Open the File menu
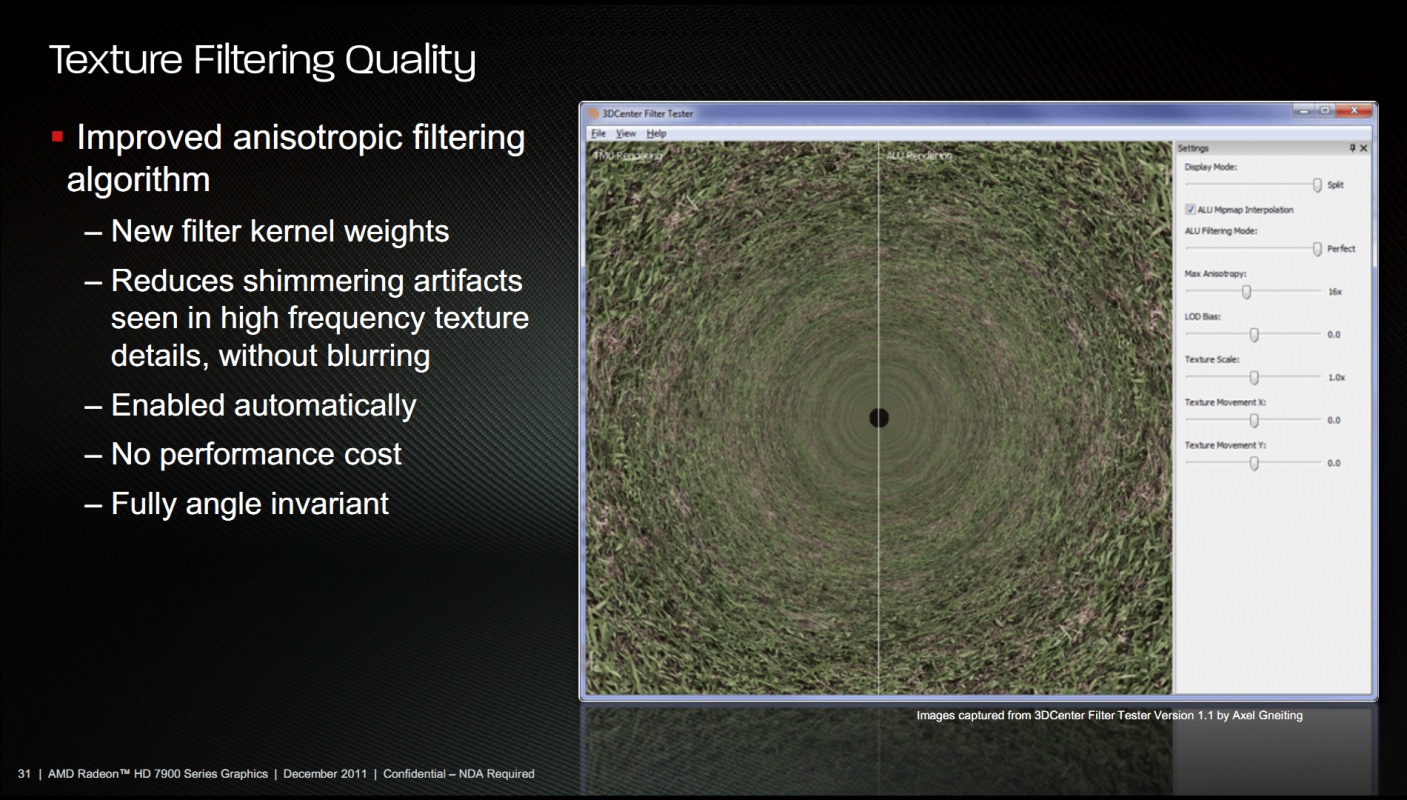This screenshot has height=800, width=1407. (x=598, y=133)
